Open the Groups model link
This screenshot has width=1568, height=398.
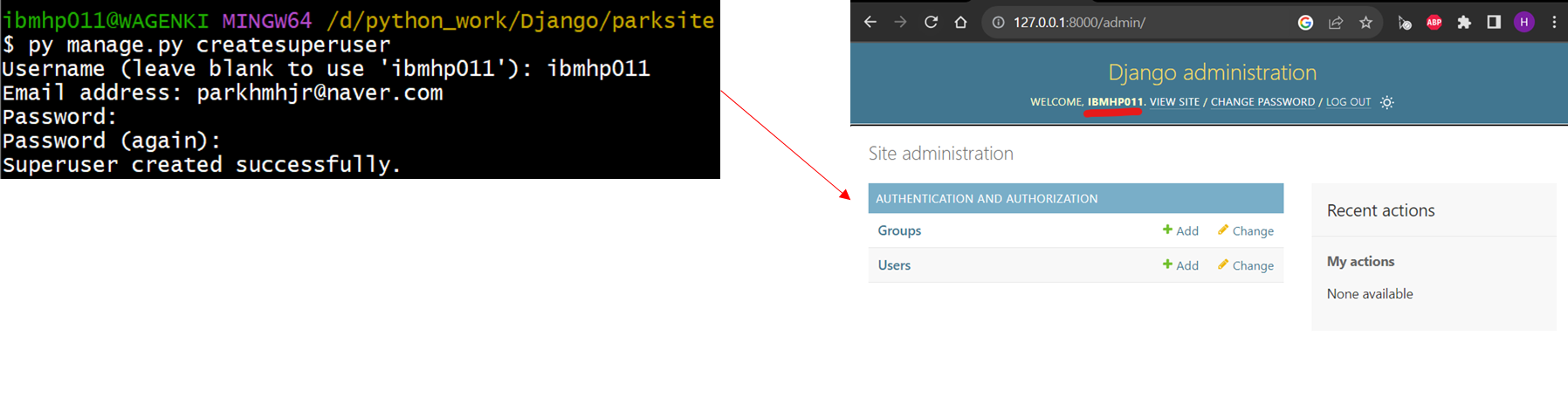coord(899,230)
